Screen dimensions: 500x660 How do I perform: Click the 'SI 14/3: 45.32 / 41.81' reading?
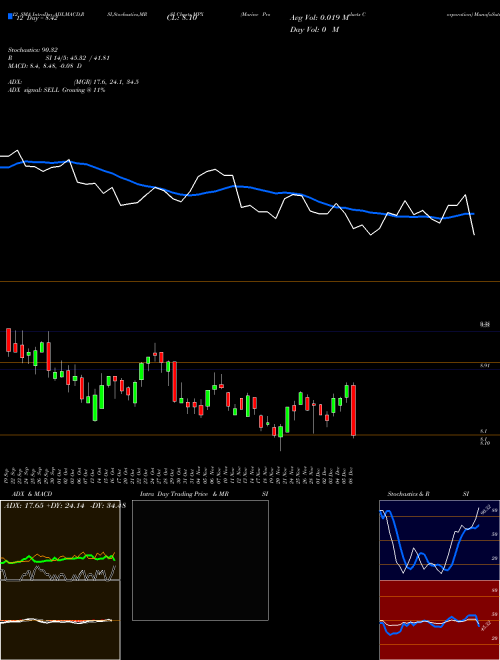click(x=78, y=58)
